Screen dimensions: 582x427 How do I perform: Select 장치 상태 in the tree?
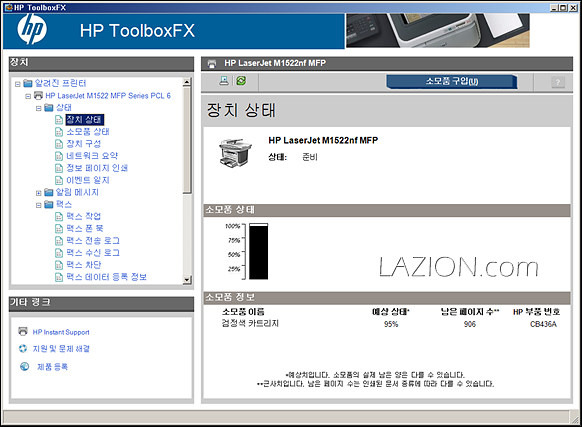[84, 120]
